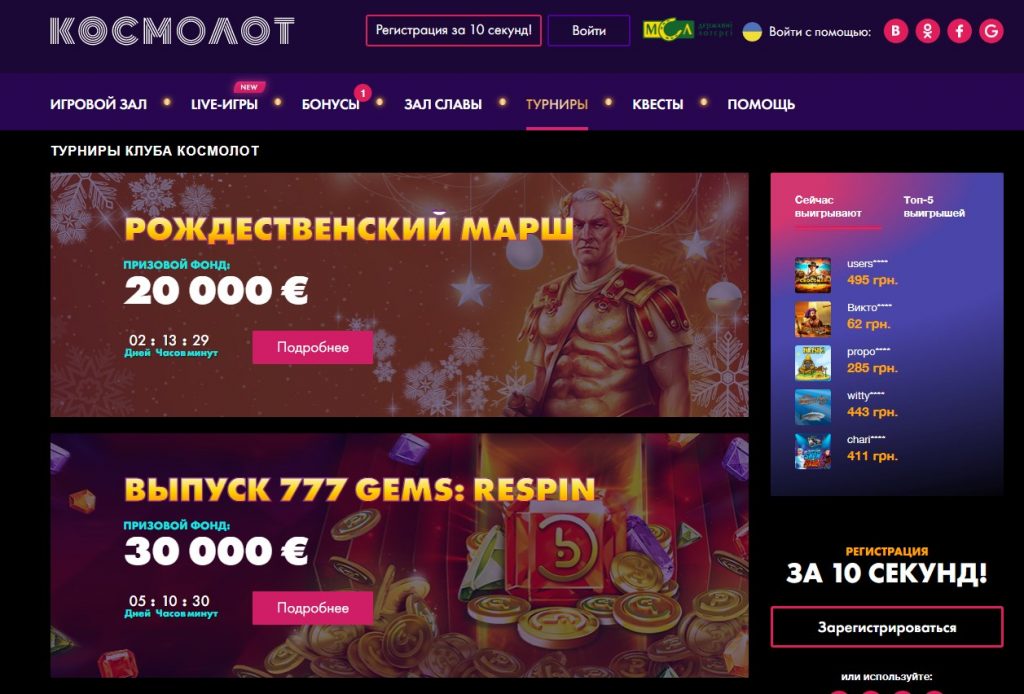Click the Ukrainian flag language icon
The width and height of the screenshot is (1024, 694).
752,31
